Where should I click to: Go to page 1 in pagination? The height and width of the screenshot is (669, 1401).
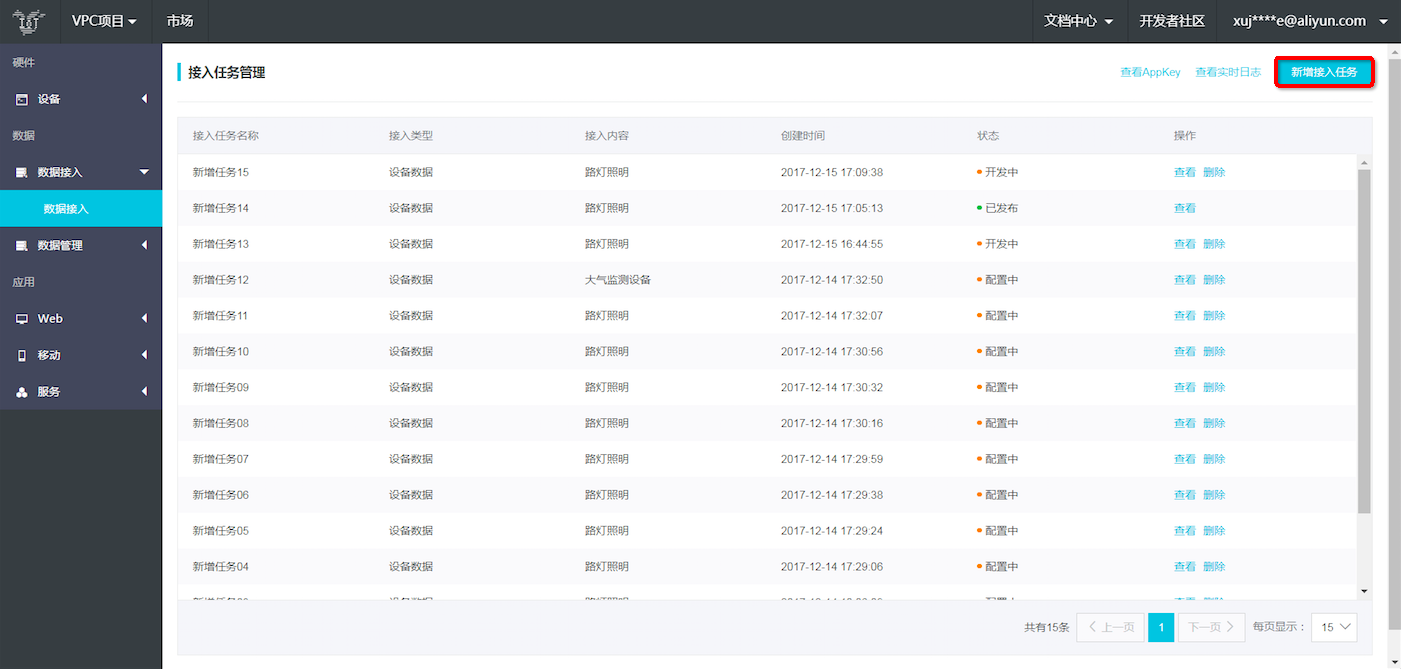point(1161,627)
